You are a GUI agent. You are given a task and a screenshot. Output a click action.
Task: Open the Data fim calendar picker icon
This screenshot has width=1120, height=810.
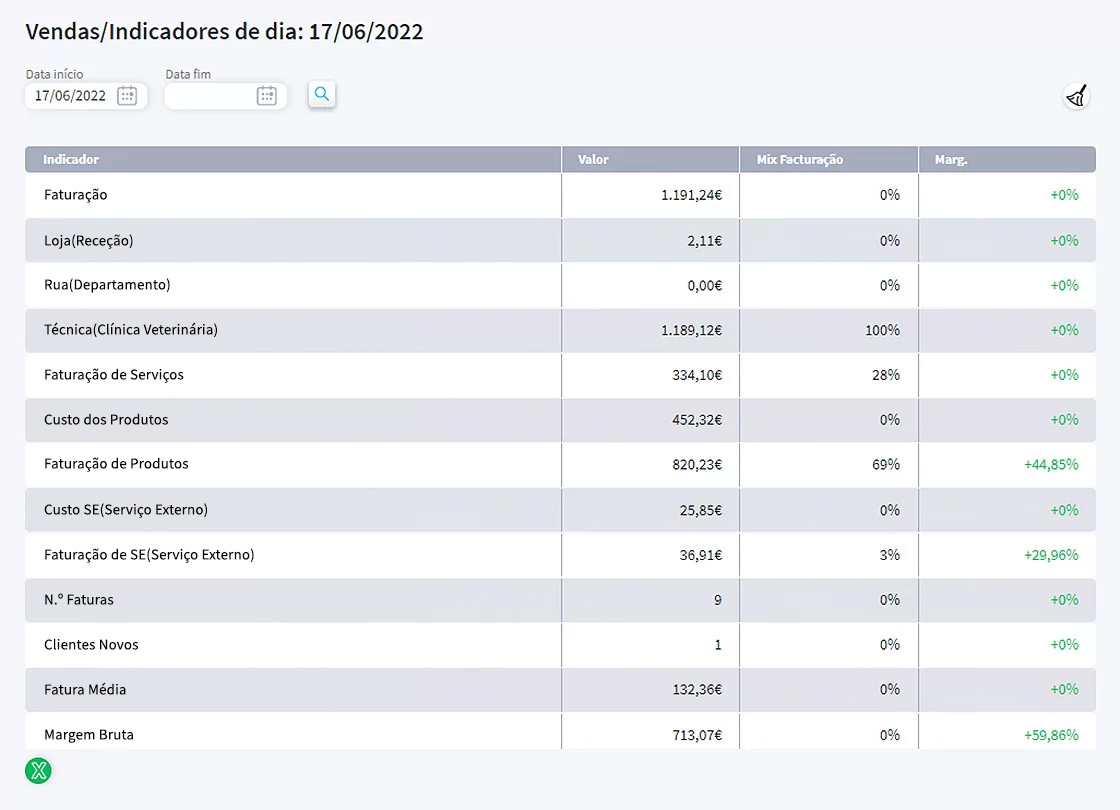(266, 96)
